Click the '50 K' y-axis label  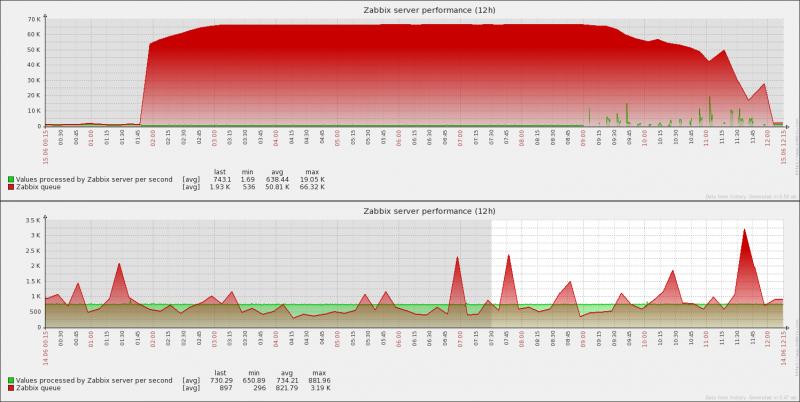(x=34, y=50)
